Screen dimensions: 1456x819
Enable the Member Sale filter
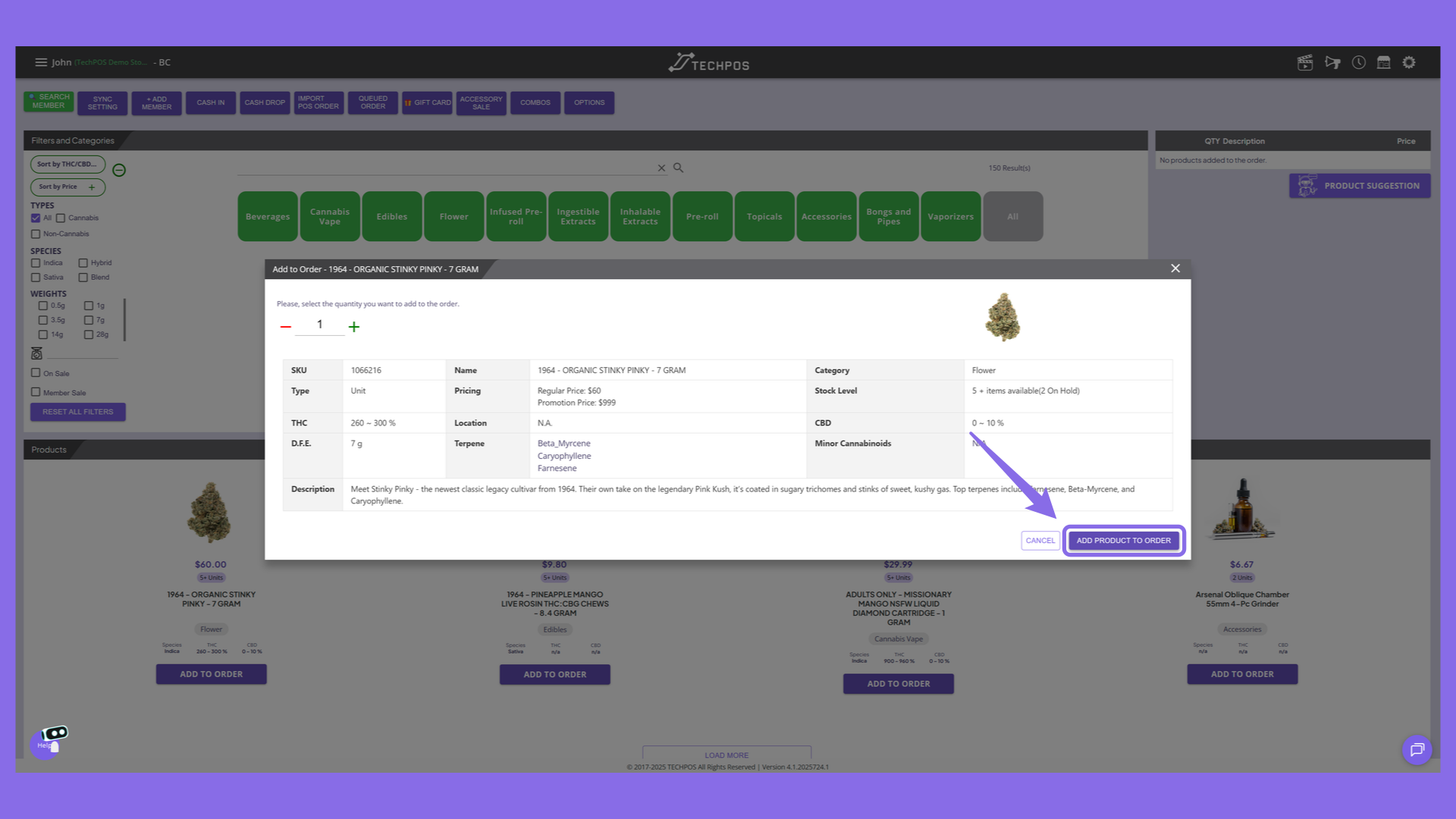pos(36,392)
